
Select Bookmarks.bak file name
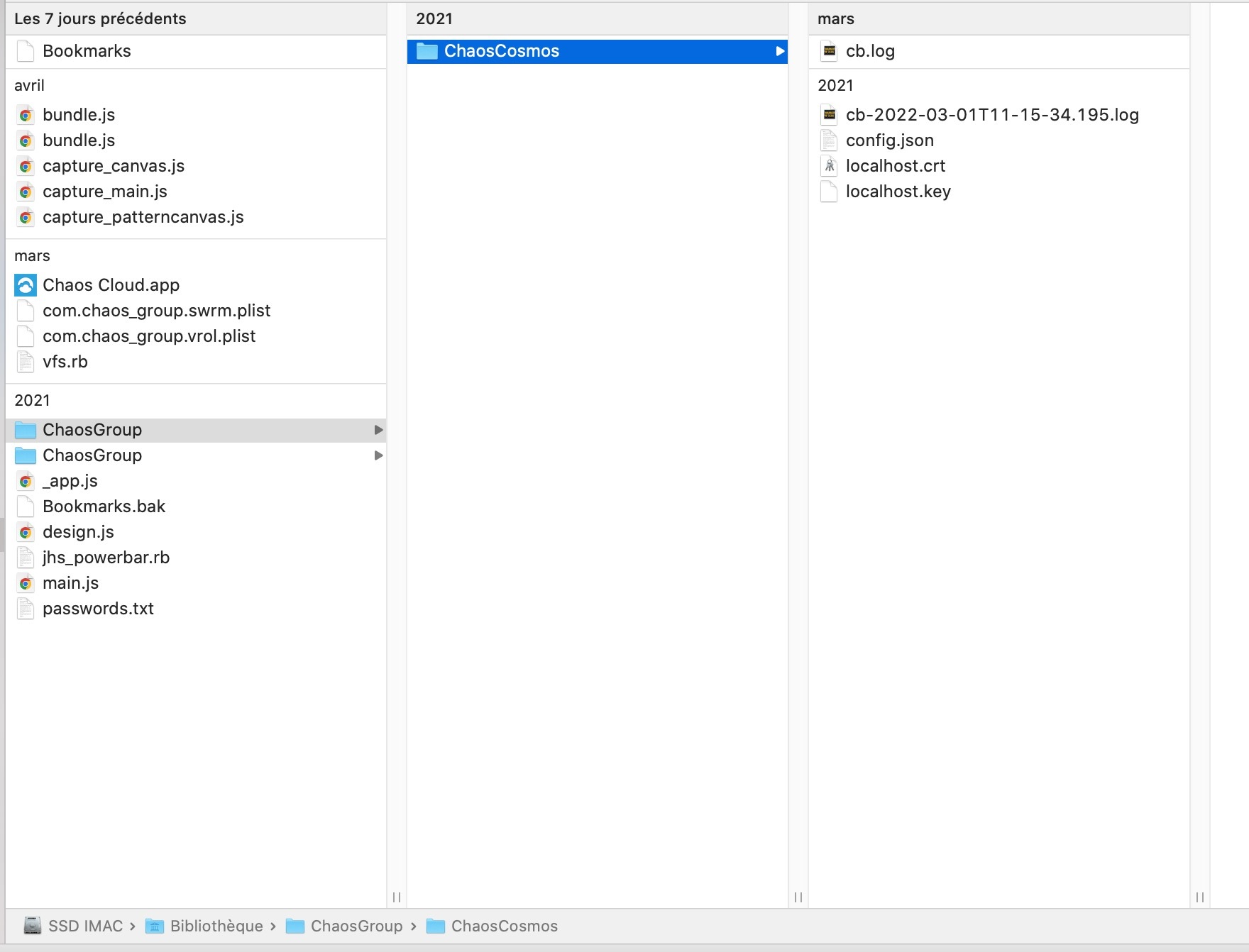tap(104, 507)
